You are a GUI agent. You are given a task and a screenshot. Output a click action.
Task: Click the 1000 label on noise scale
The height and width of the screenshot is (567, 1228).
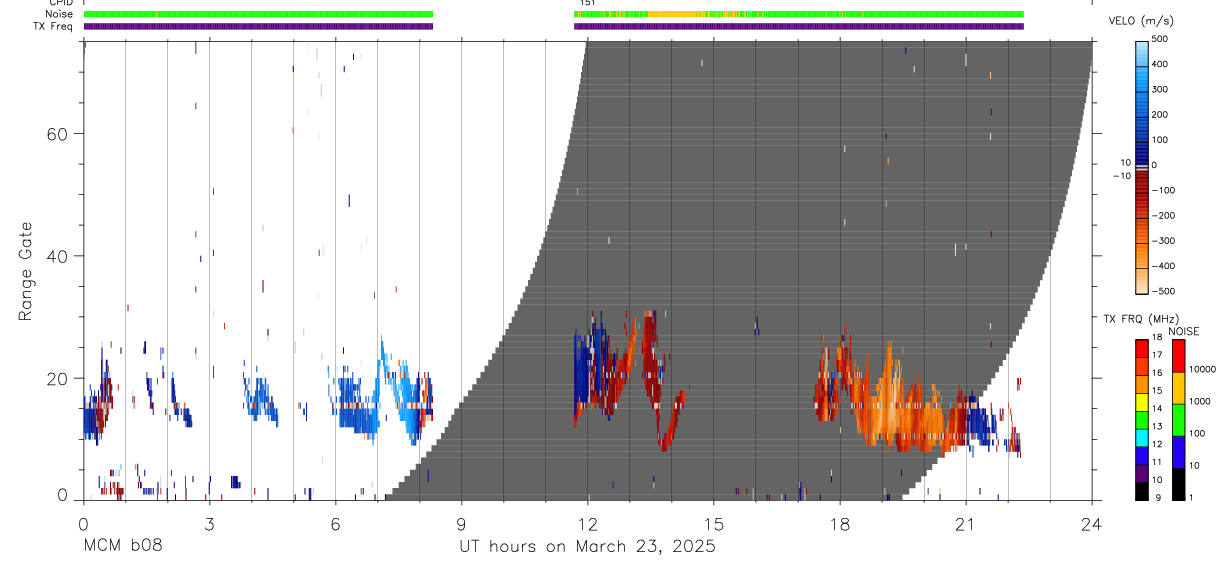coord(1200,401)
